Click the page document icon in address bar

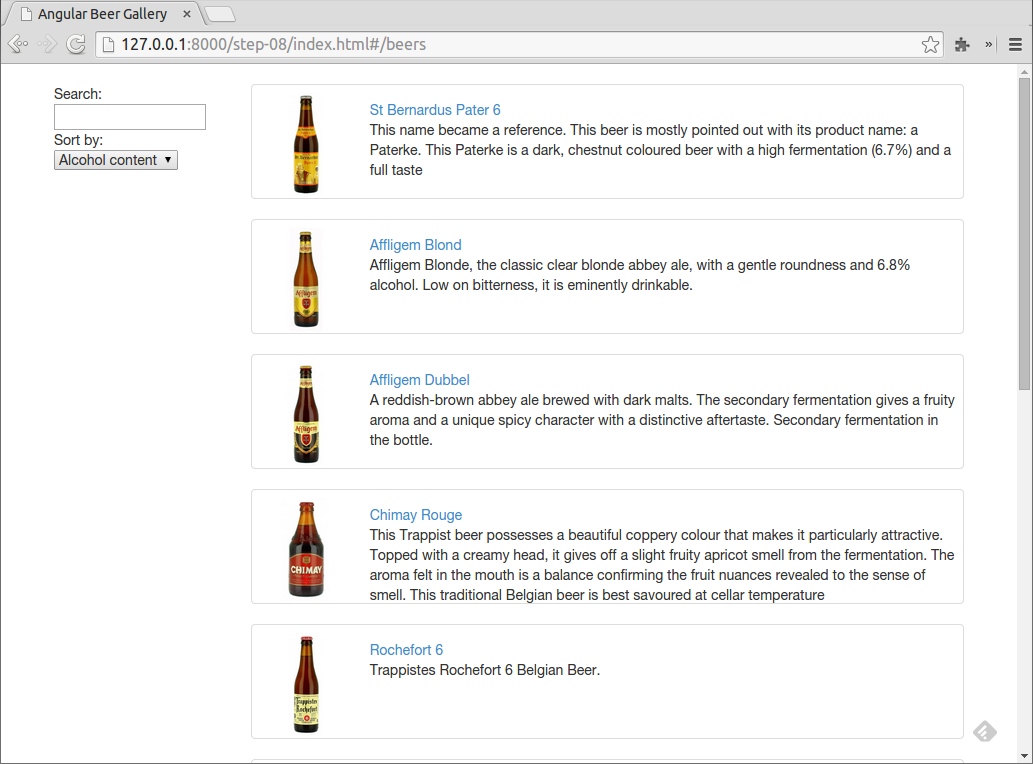109,45
